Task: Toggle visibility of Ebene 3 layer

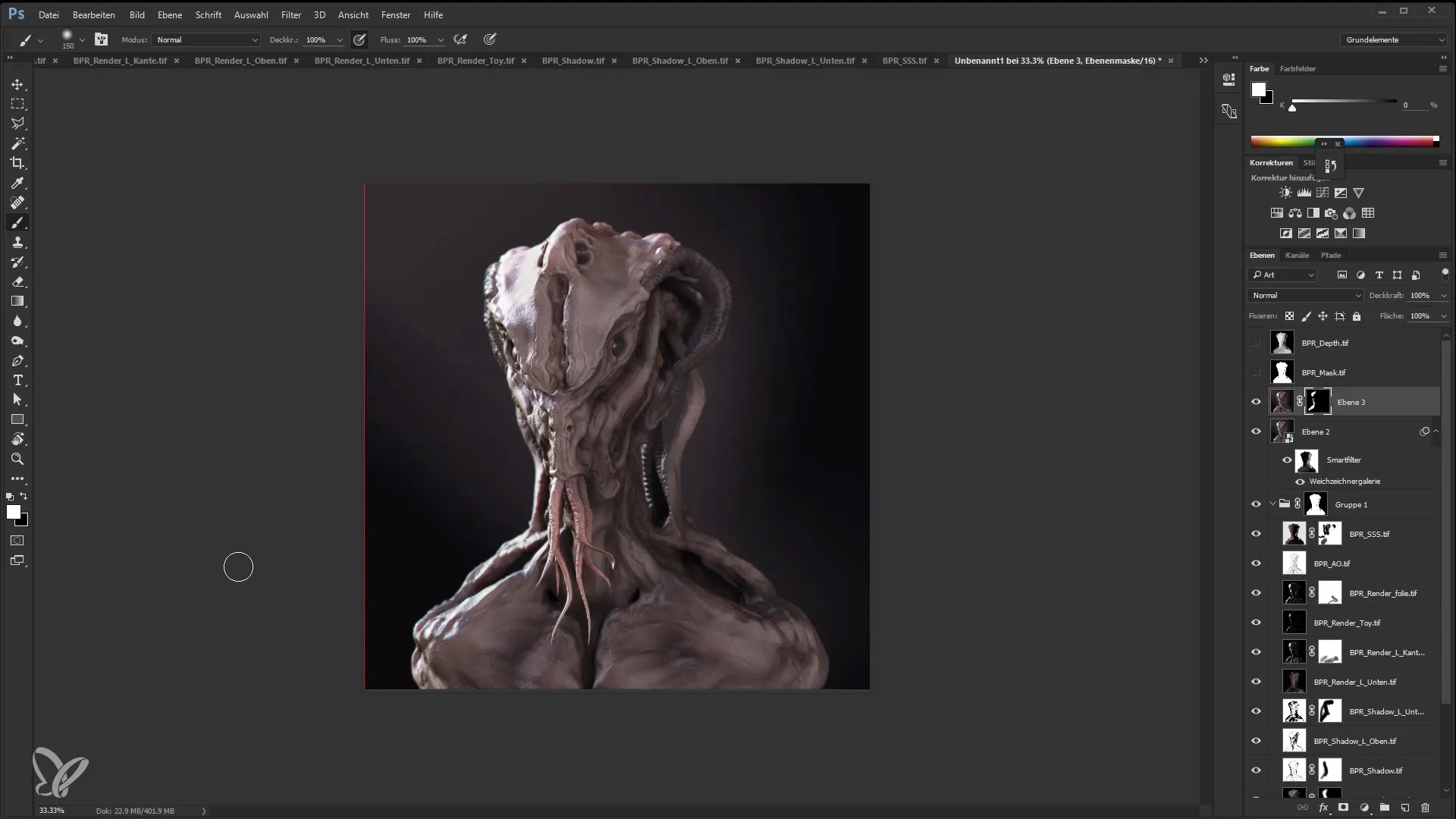Action: click(x=1257, y=402)
